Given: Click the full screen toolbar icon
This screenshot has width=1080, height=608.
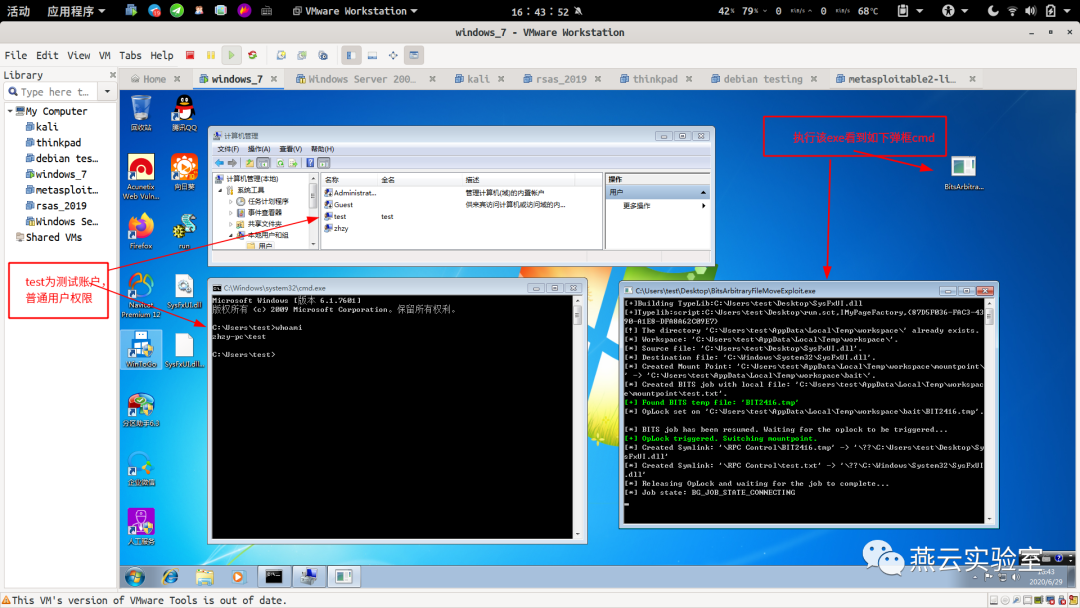Looking at the screenshot, I should 393,55.
